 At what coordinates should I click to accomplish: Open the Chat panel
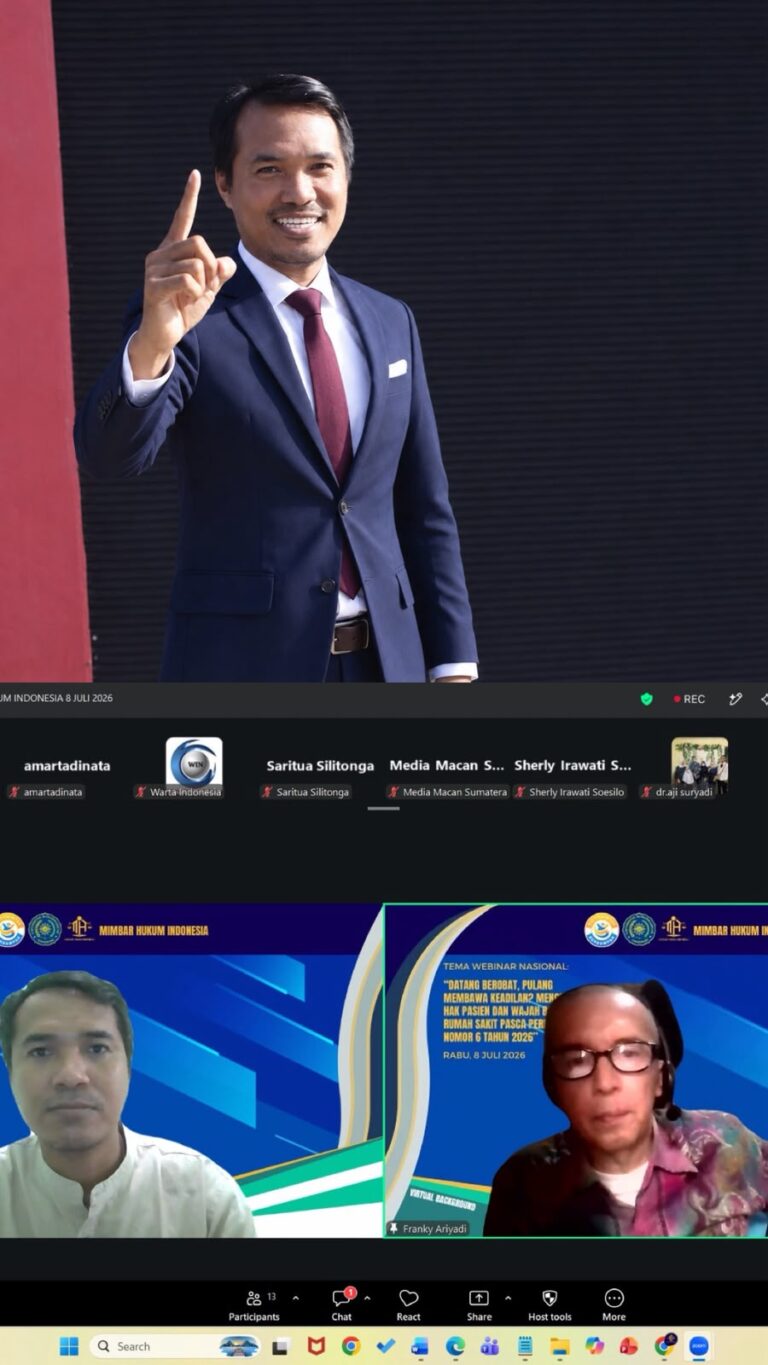342,1305
